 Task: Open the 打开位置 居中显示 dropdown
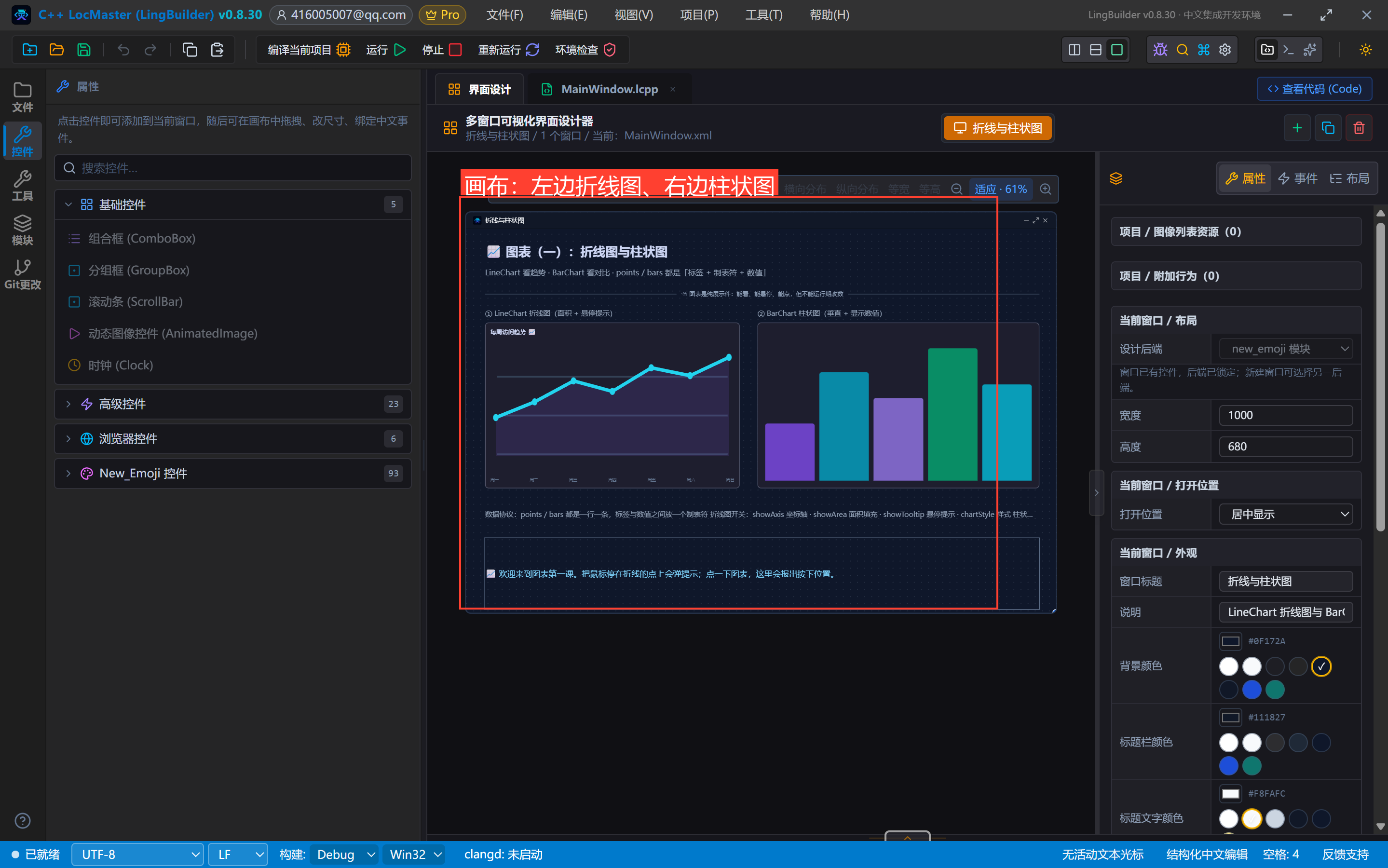[1285, 515]
